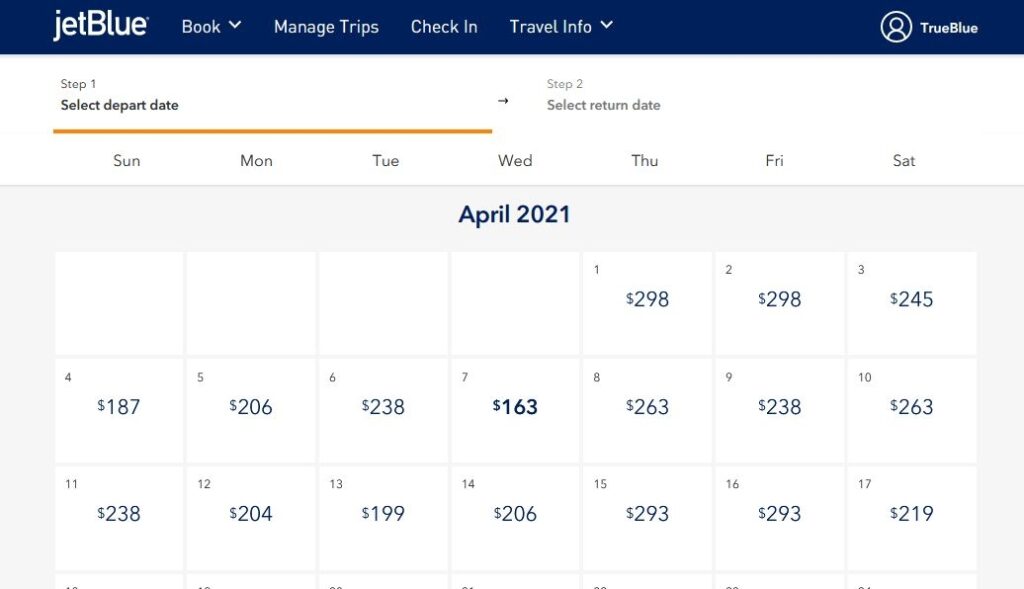Switch to Manage Trips
This screenshot has width=1024, height=589.
(326, 27)
